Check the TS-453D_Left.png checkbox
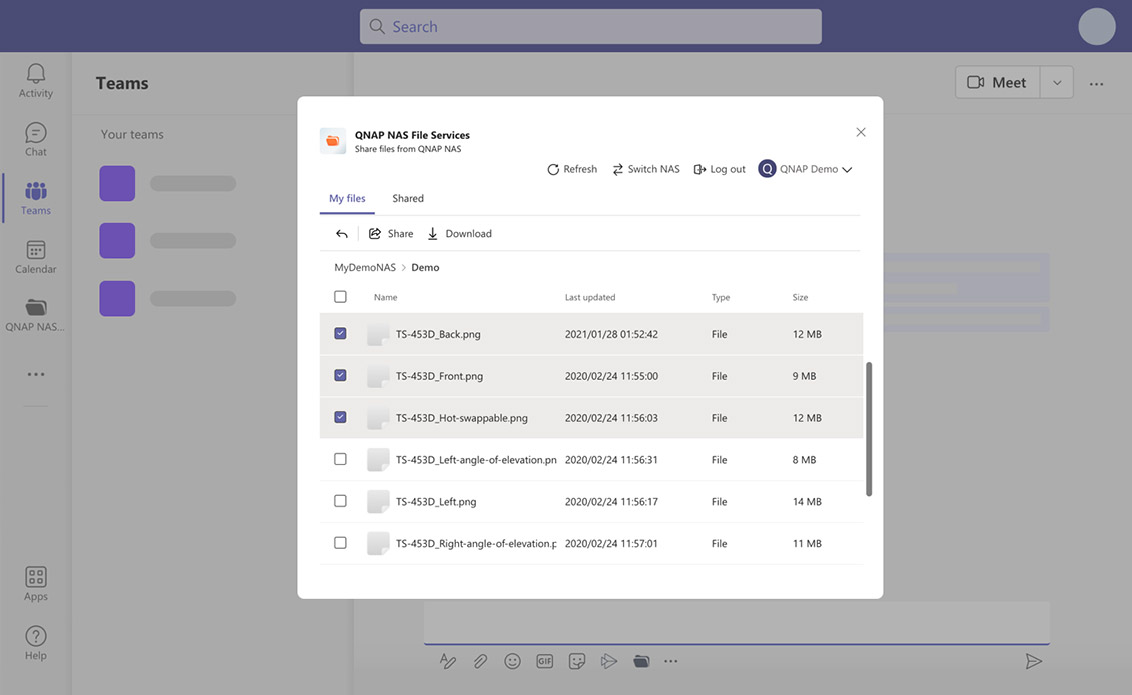Screen dimensions: 1132x695 click(x=340, y=502)
